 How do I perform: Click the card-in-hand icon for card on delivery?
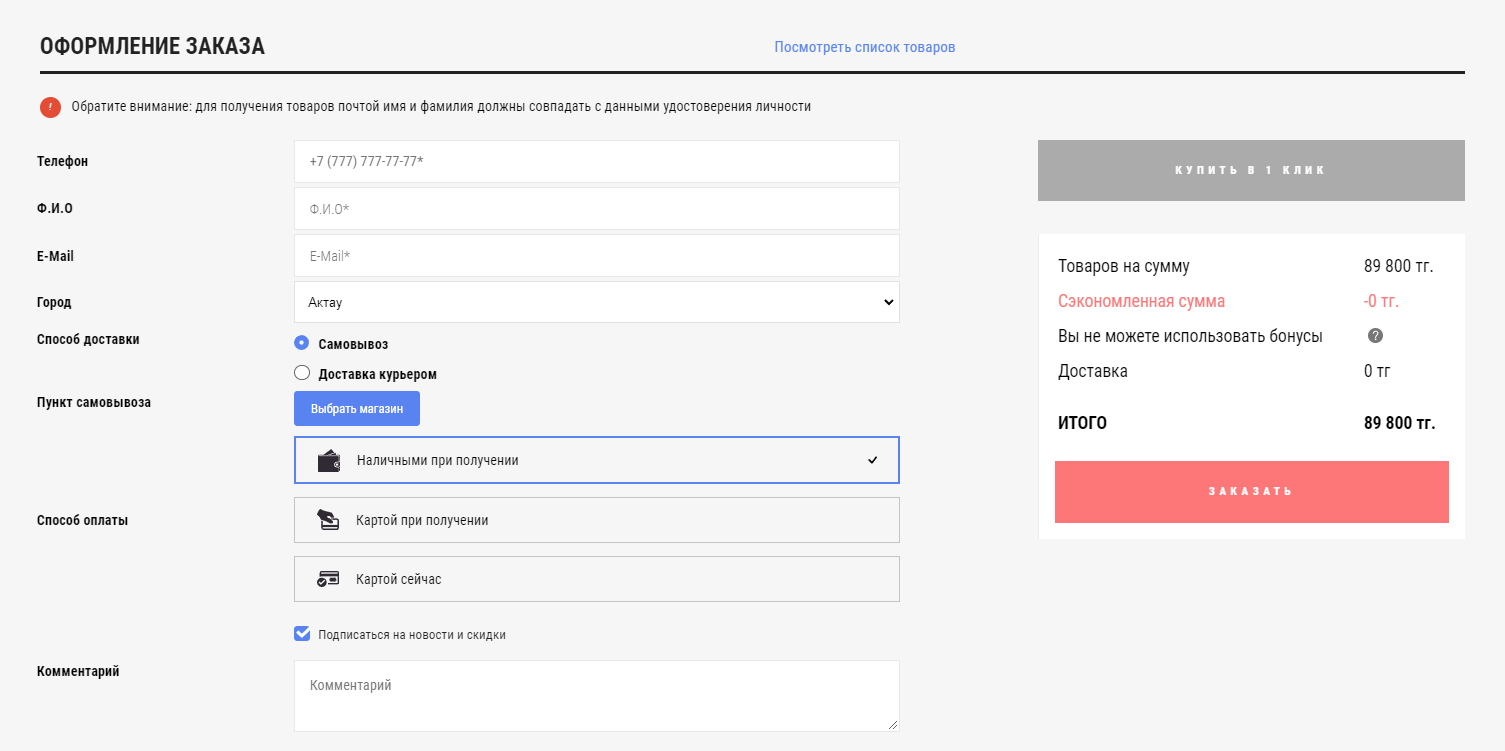328,520
